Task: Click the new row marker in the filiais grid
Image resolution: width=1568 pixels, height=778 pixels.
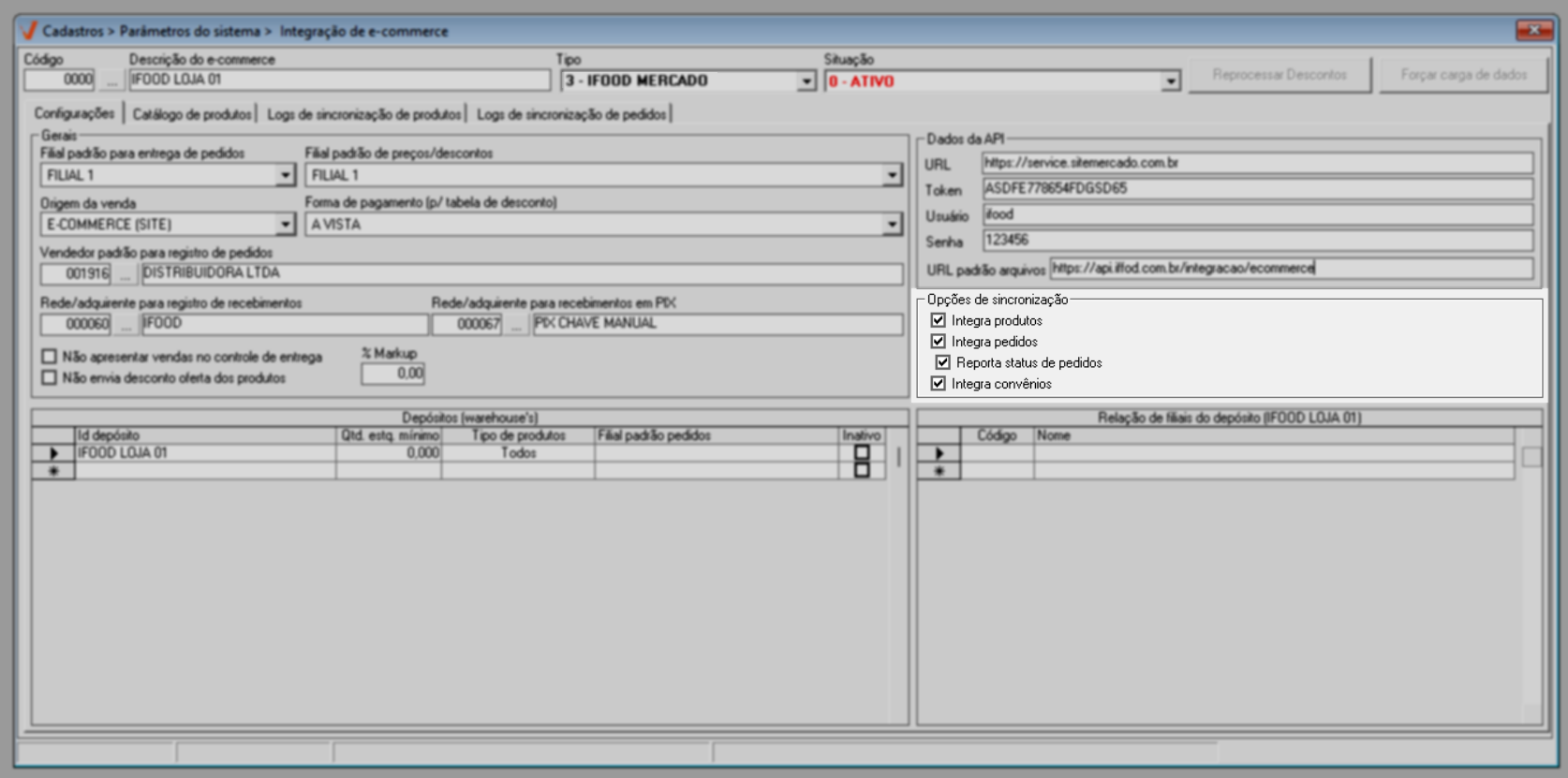Action: [x=939, y=471]
